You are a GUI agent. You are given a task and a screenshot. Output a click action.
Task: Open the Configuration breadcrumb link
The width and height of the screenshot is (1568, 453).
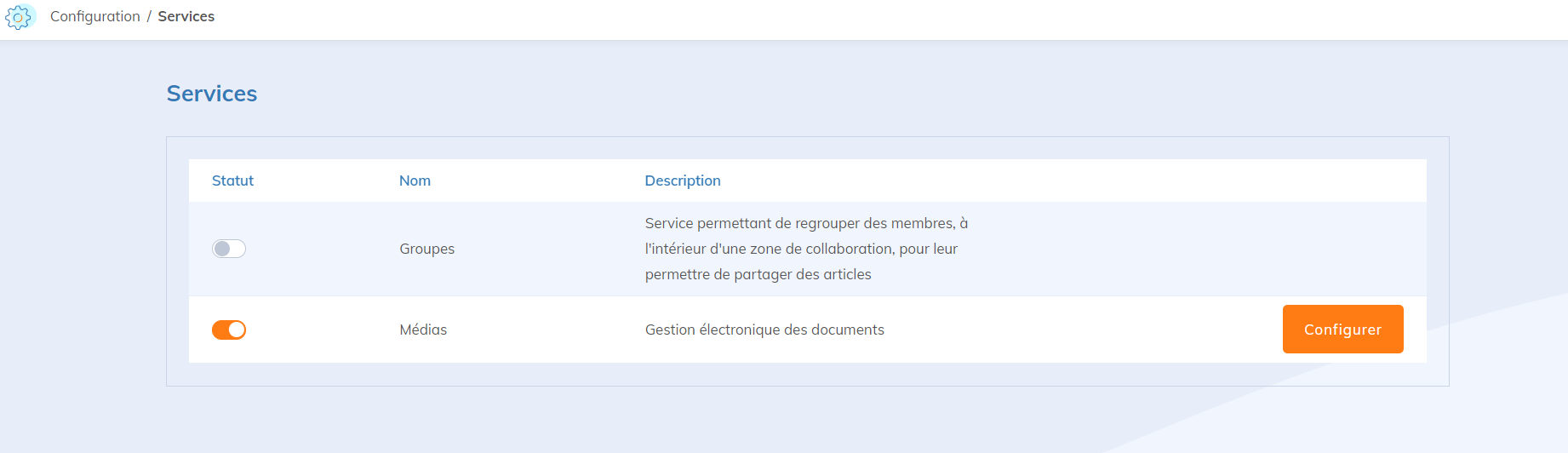[95, 16]
